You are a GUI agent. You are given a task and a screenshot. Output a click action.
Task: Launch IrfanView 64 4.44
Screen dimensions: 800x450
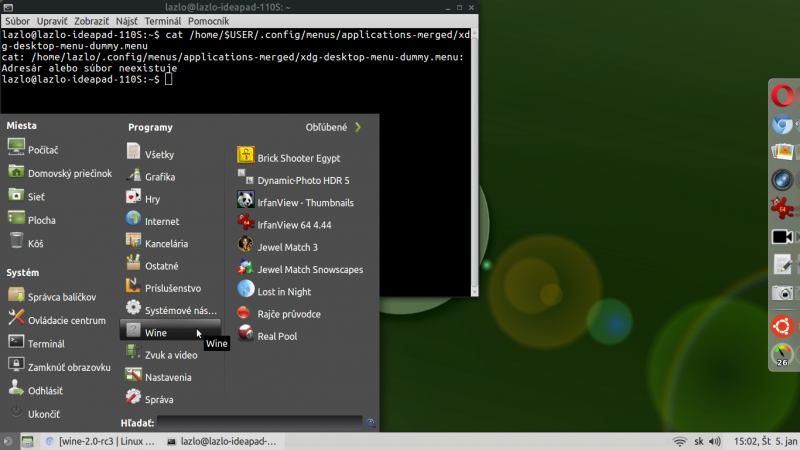(x=284, y=225)
